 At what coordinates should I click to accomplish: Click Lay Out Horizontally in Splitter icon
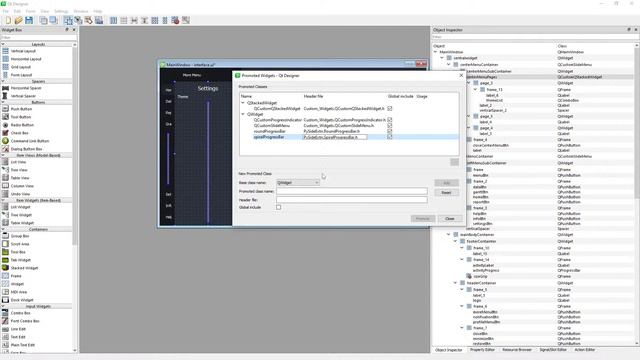click(x=134, y=20)
